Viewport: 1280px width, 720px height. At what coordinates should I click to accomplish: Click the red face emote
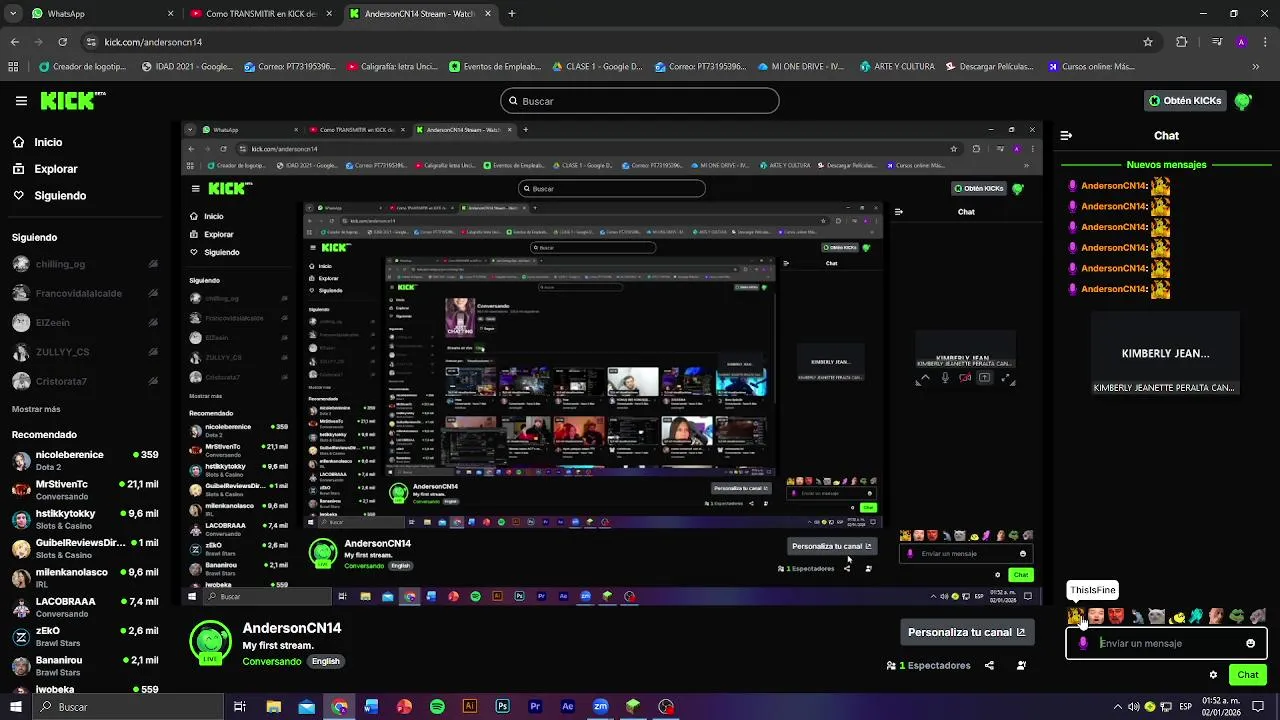(x=1116, y=616)
